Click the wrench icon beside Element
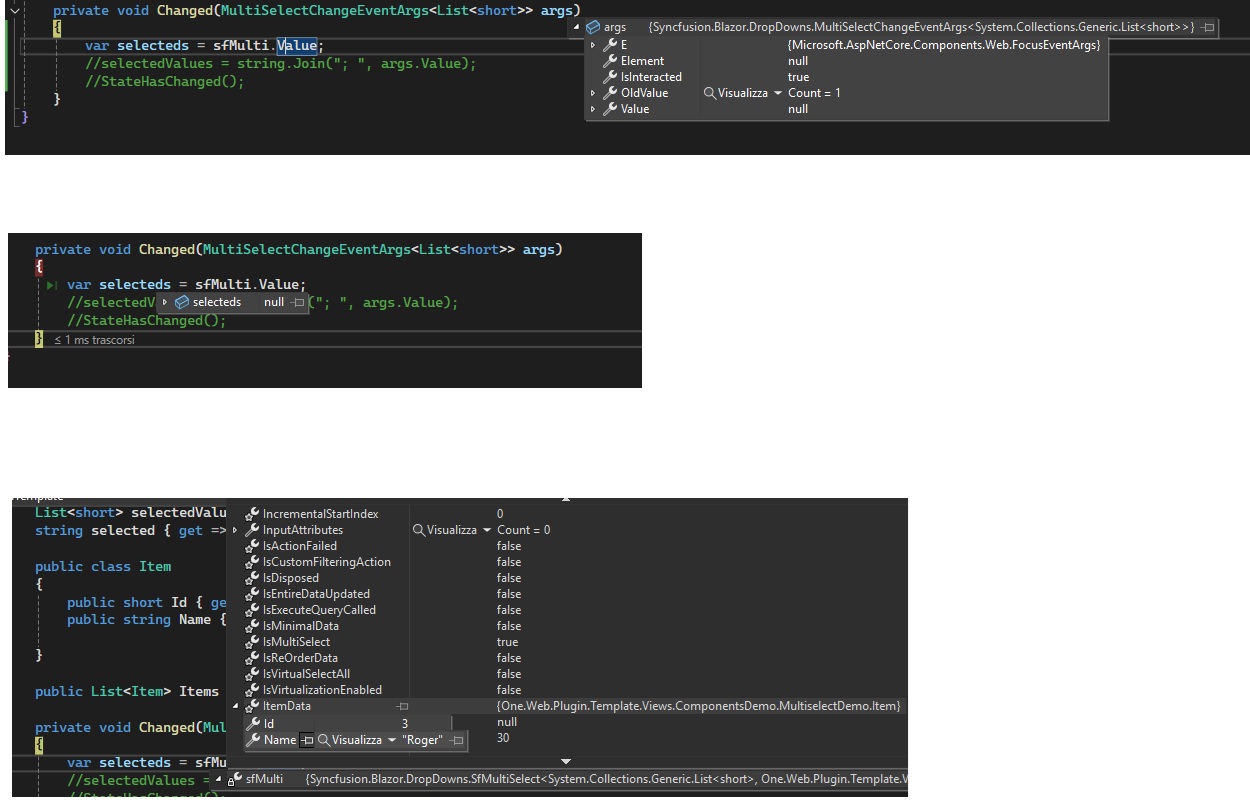The width and height of the screenshot is (1250, 805). (x=609, y=61)
